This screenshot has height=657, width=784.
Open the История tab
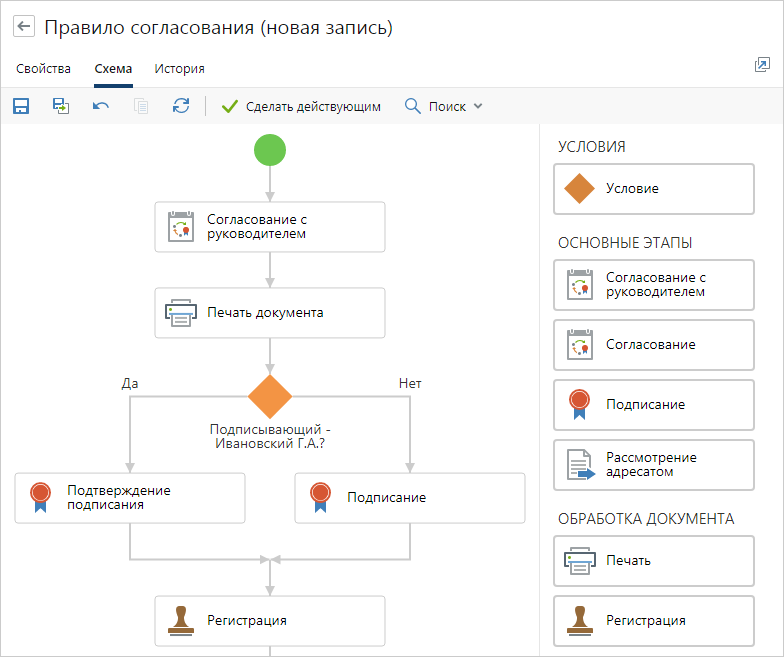pos(179,69)
